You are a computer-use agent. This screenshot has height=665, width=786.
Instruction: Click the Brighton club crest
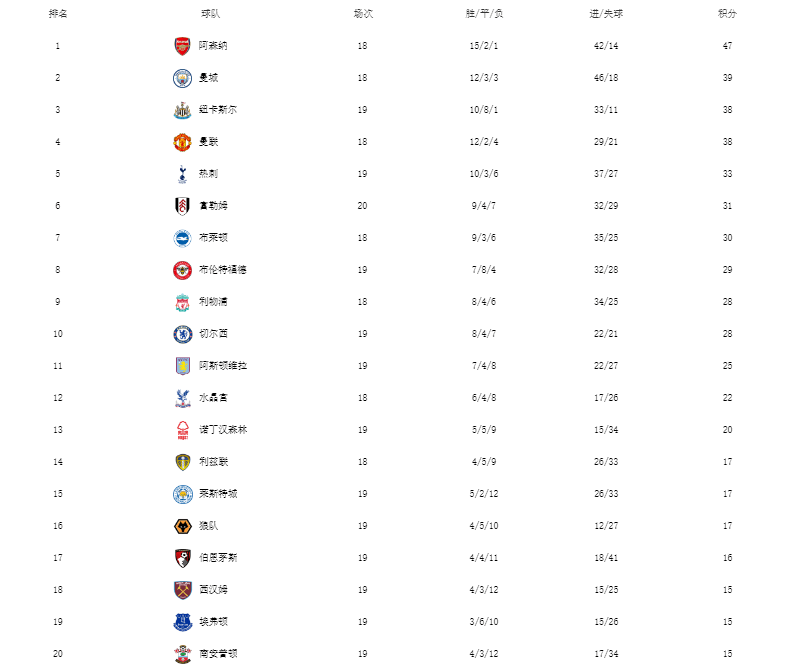click(182, 238)
